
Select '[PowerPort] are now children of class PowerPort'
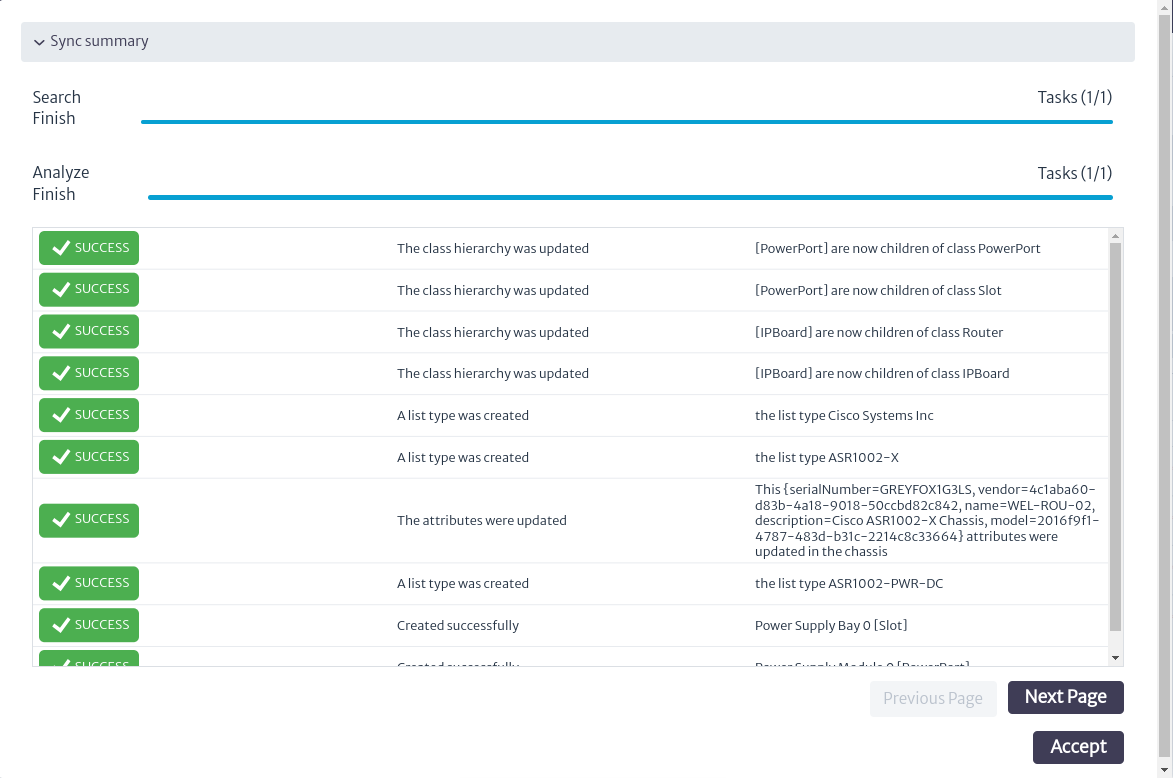click(x=897, y=248)
